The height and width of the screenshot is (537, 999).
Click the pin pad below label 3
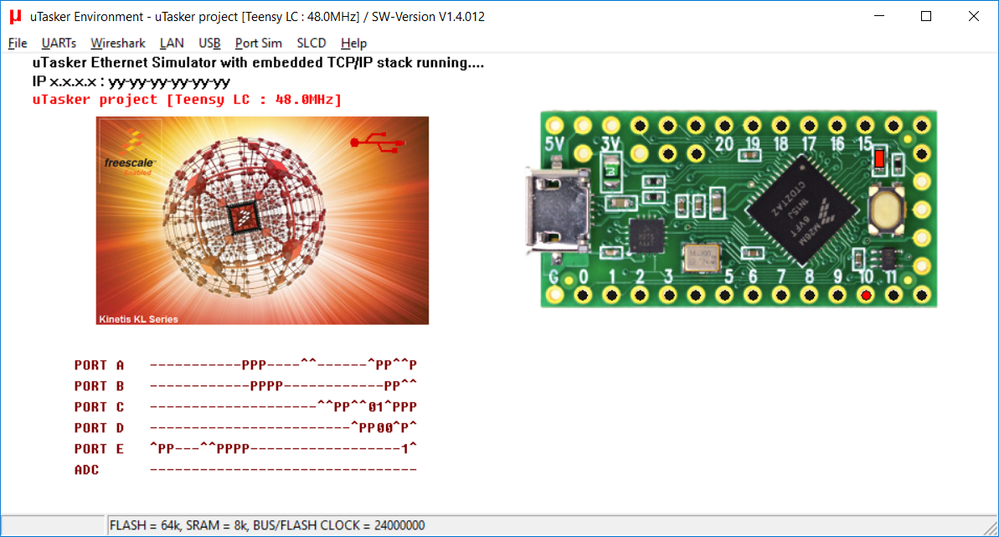[x=668, y=295]
